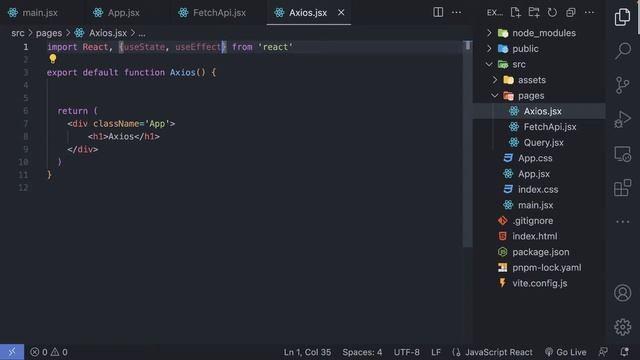Viewport: 640px width, 360px height.
Task: Open the Remote Explorer view
Action: click(622, 154)
